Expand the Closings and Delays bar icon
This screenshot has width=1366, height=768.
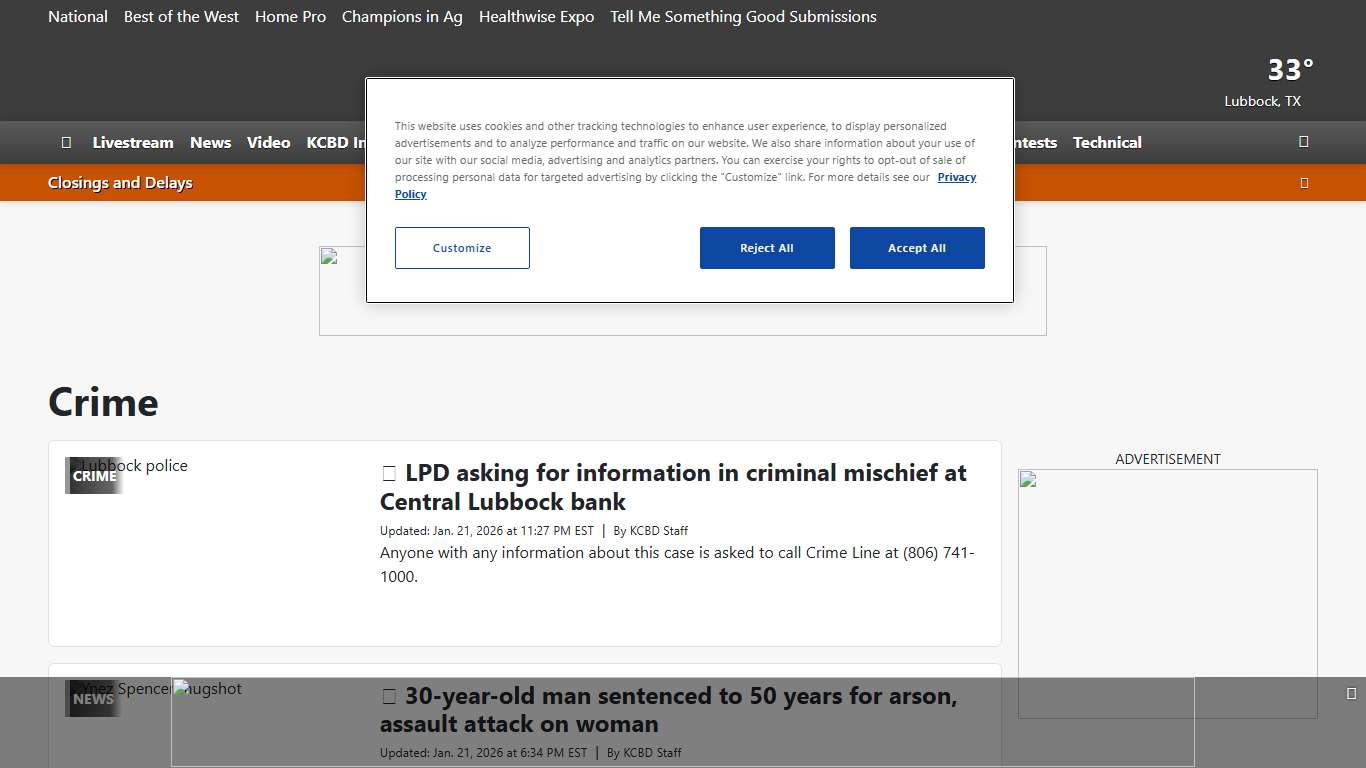point(1303,183)
